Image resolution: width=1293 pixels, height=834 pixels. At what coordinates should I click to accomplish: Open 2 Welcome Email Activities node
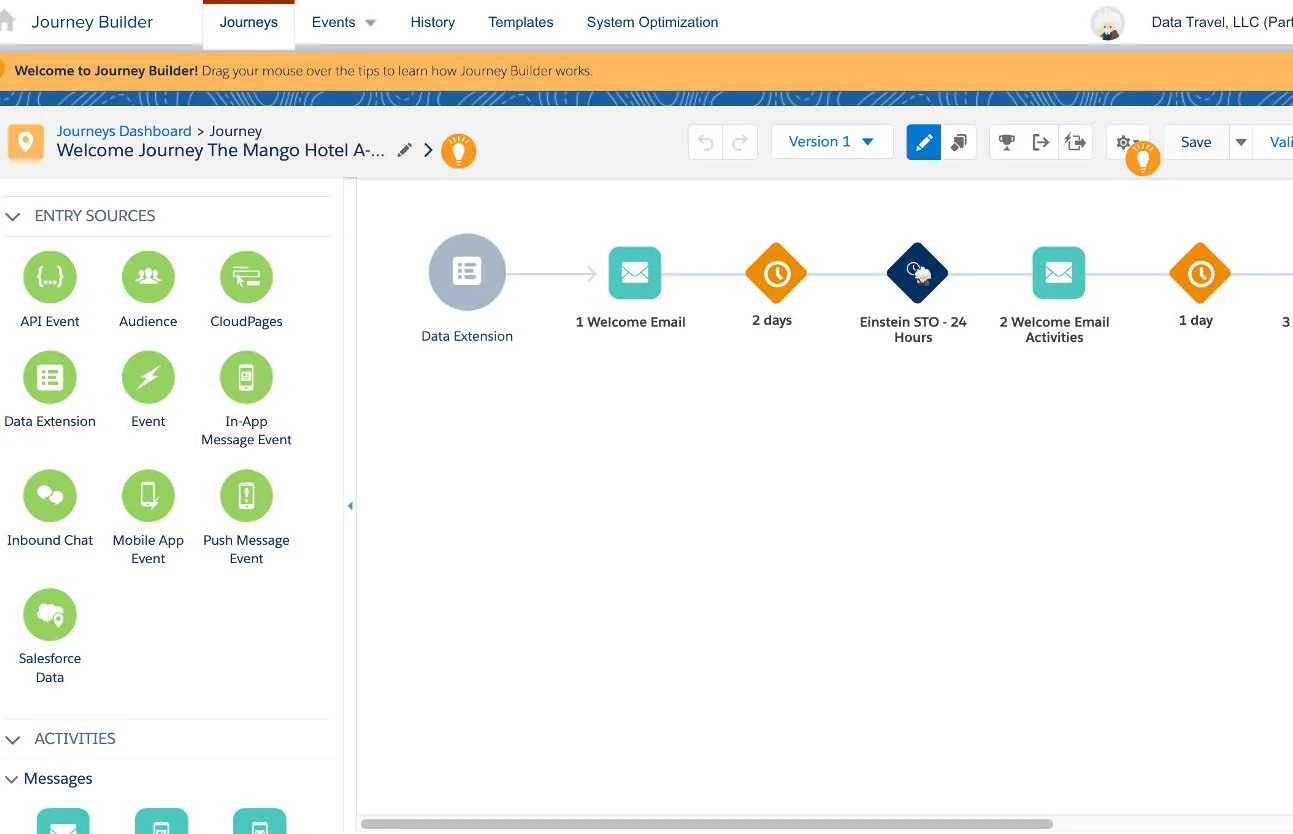(1059, 272)
